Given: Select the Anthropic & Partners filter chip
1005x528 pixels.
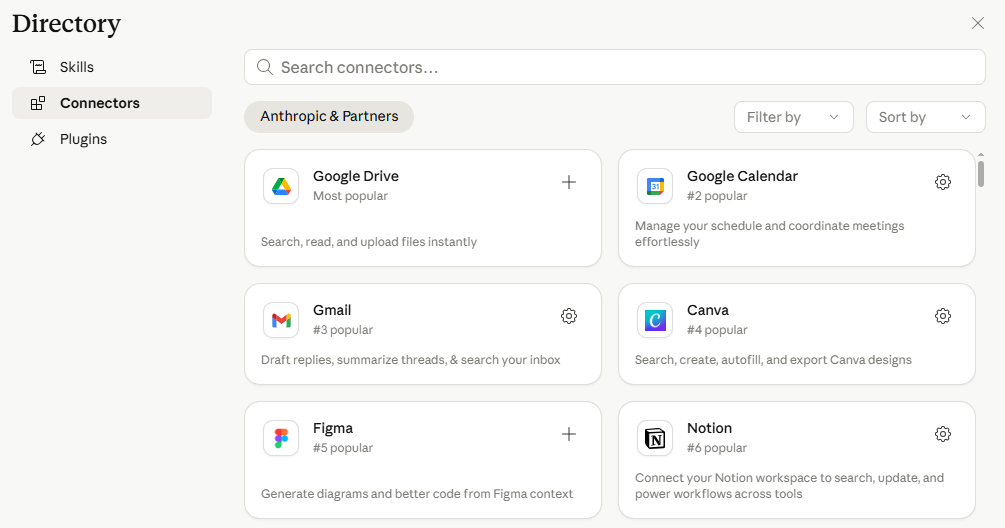Looking at the screenshot, I should (329, 117).
